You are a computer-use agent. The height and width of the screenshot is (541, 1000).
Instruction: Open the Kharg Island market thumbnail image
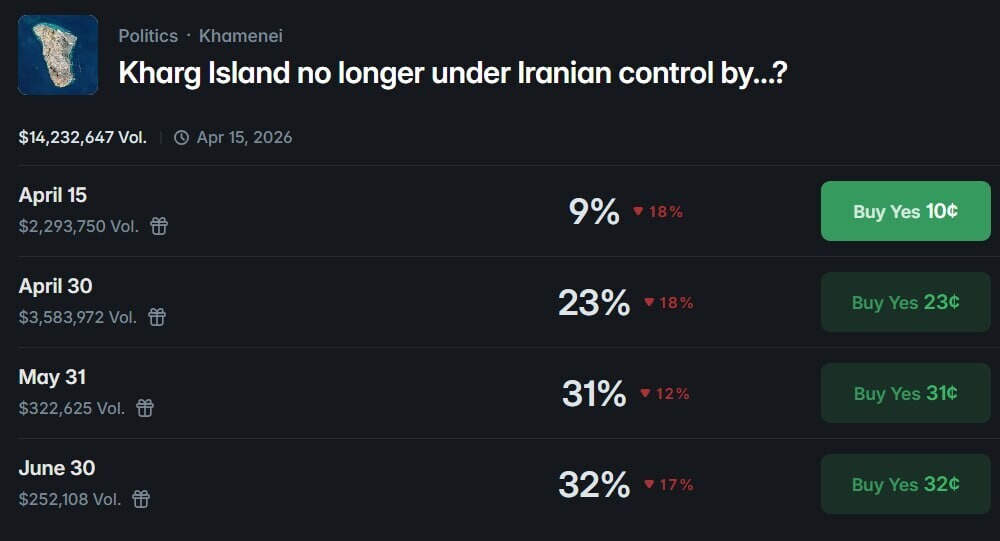tap(58, 55)
